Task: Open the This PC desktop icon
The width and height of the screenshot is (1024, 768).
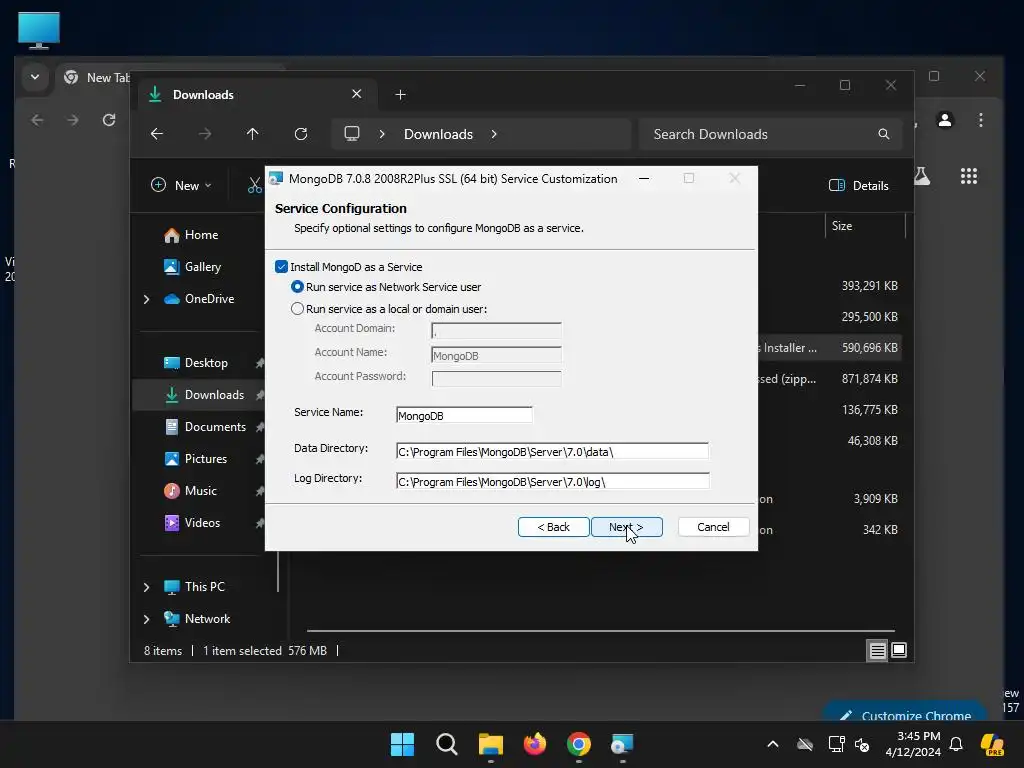Action: click(39, 31)
